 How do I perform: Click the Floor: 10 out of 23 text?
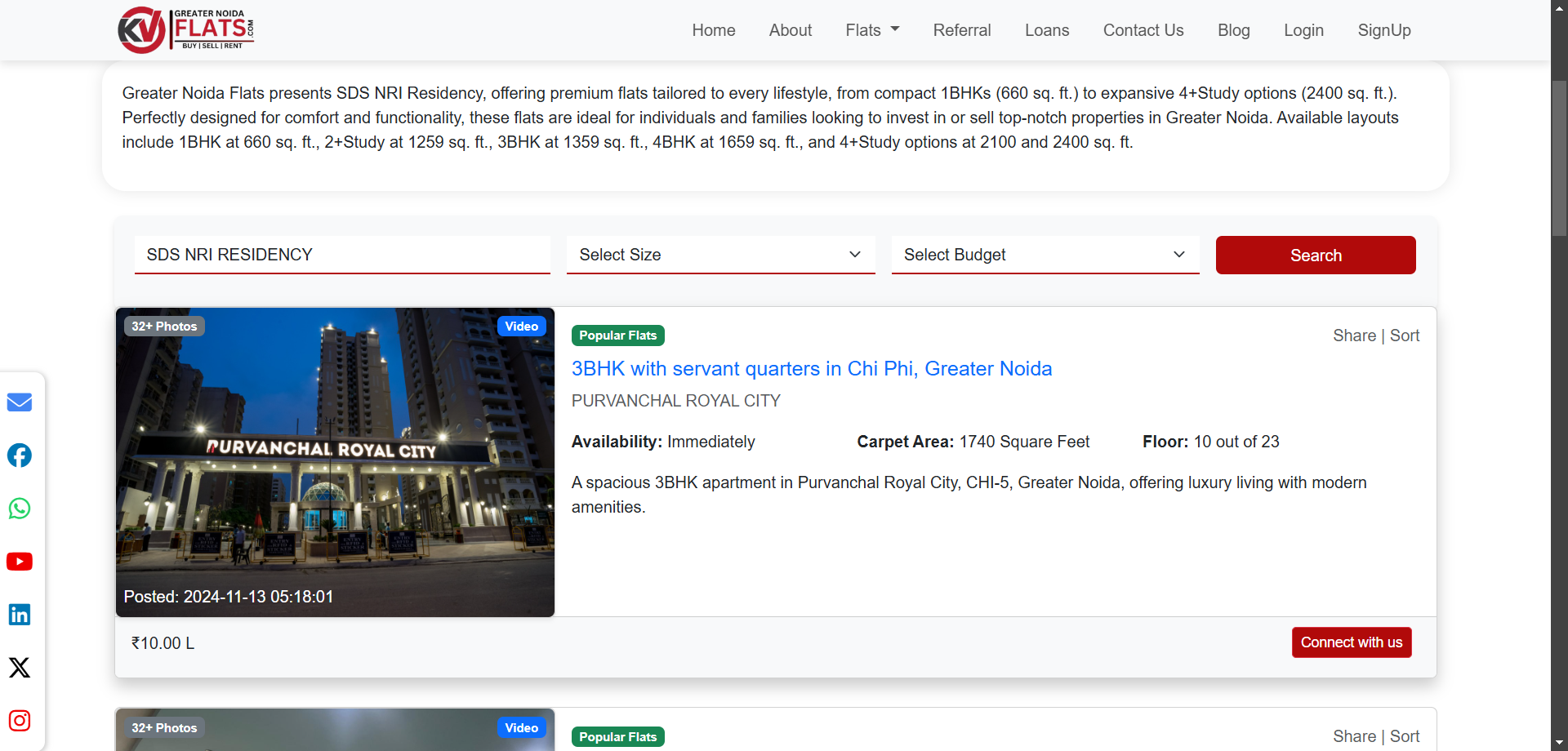(x=1211, y=442)
